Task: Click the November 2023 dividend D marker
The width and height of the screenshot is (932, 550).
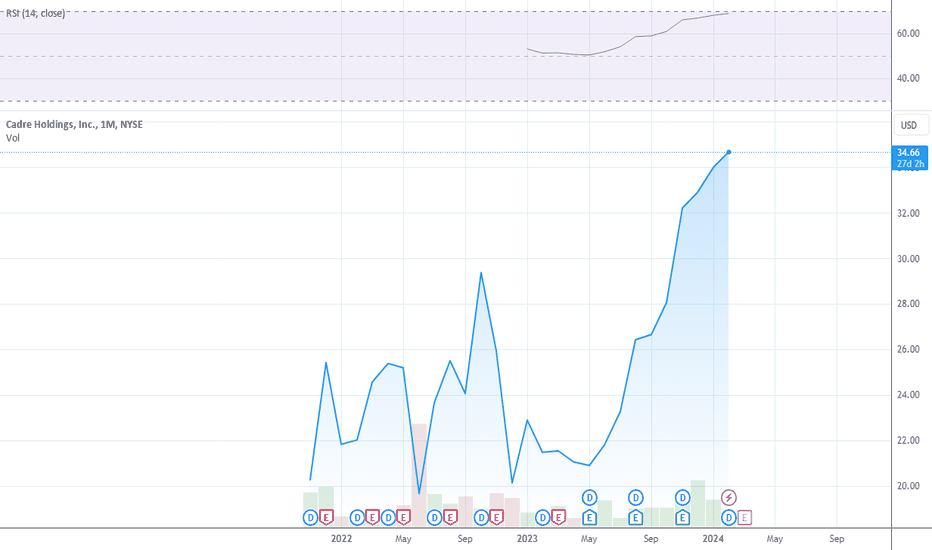Action: pyautogui.click(x=682, y=497)
